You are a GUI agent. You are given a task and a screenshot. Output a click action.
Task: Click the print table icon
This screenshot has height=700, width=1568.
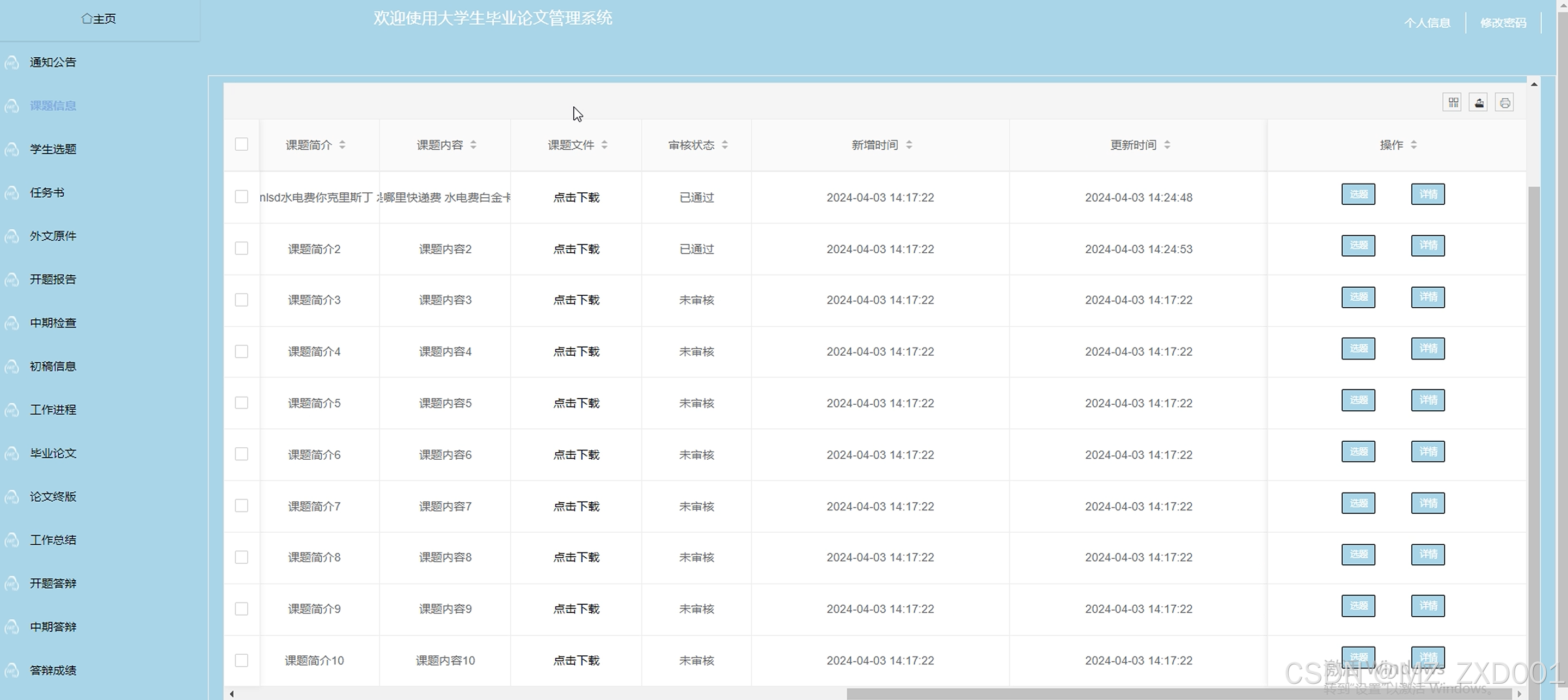point(1505,102)
